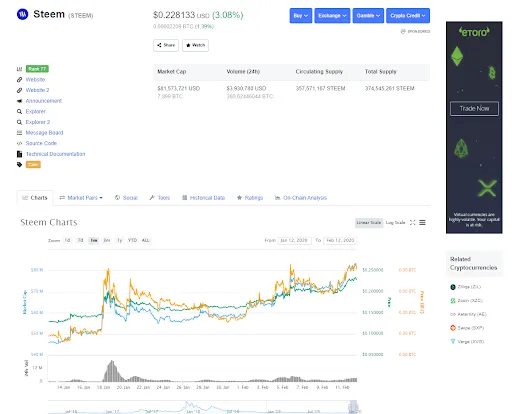Screen dimensions: 512x414
Task: Select Linear Scale for the chart
Action: tap(369, 223)
